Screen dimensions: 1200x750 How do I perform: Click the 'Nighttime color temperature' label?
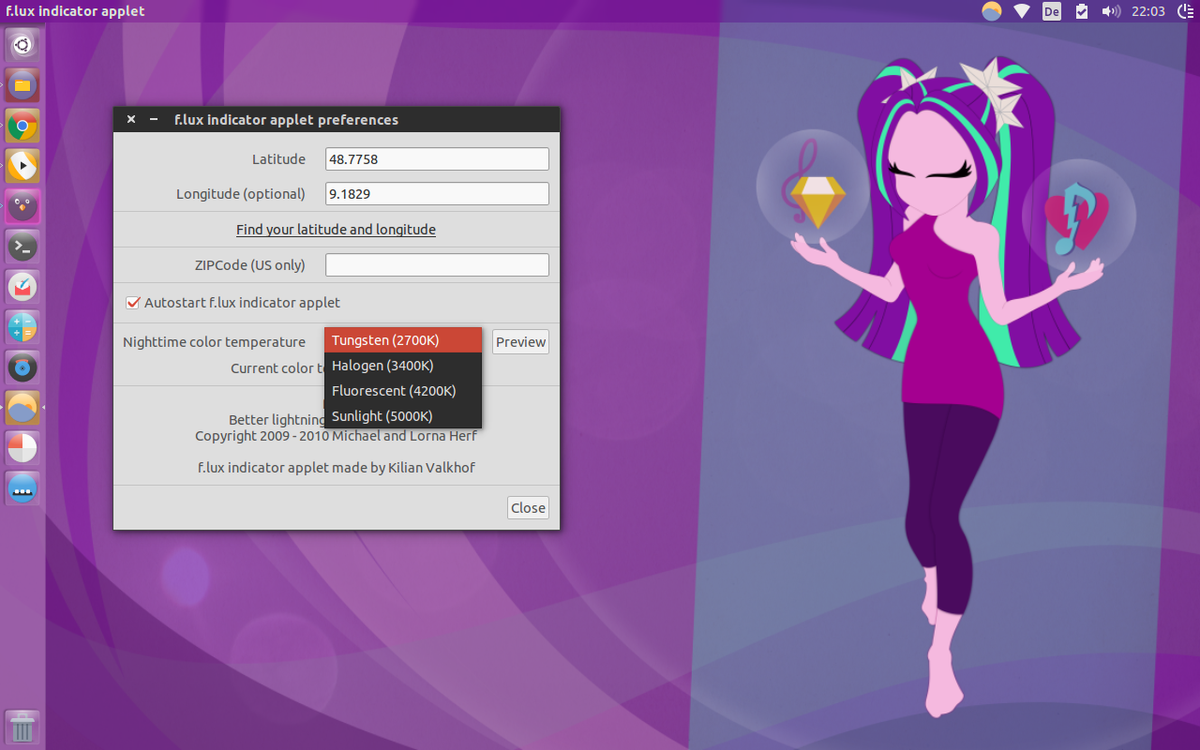point(214,342)
